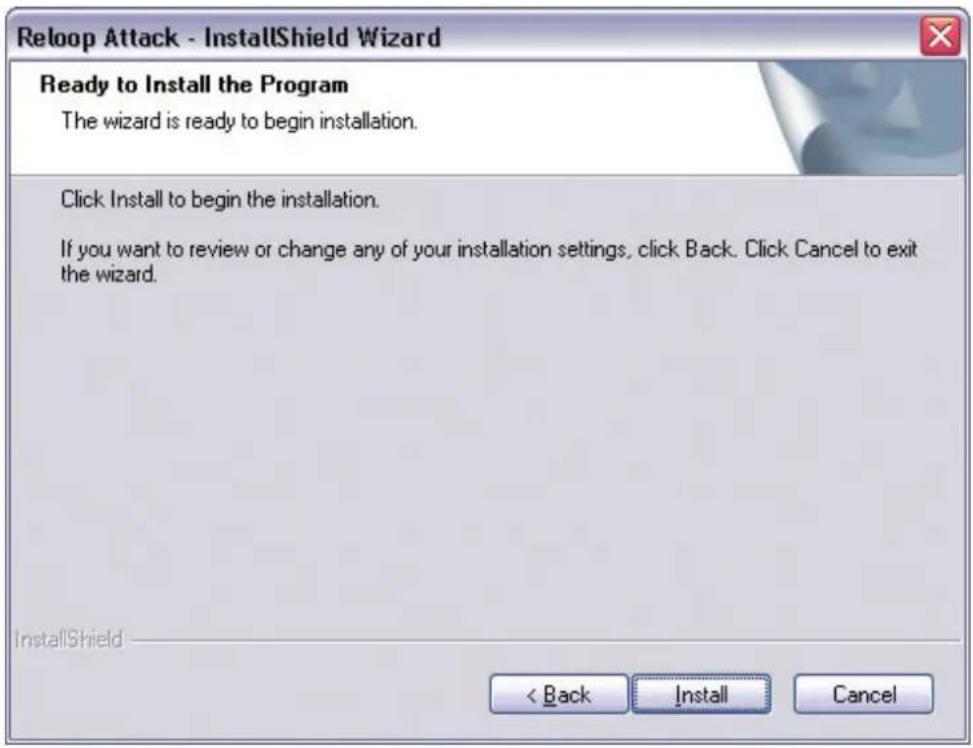
Task: Click the 'Click Install to begin' instruction text
Action: [x=220, y=199]
